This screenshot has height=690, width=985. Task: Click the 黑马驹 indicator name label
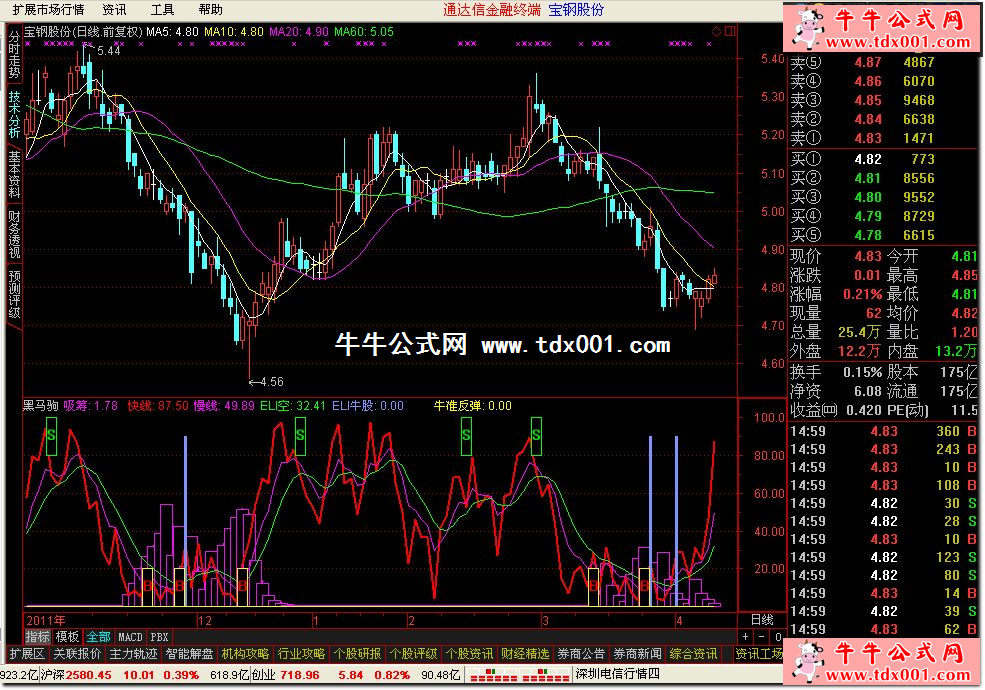pyautogui.click(x=41, y=406)
